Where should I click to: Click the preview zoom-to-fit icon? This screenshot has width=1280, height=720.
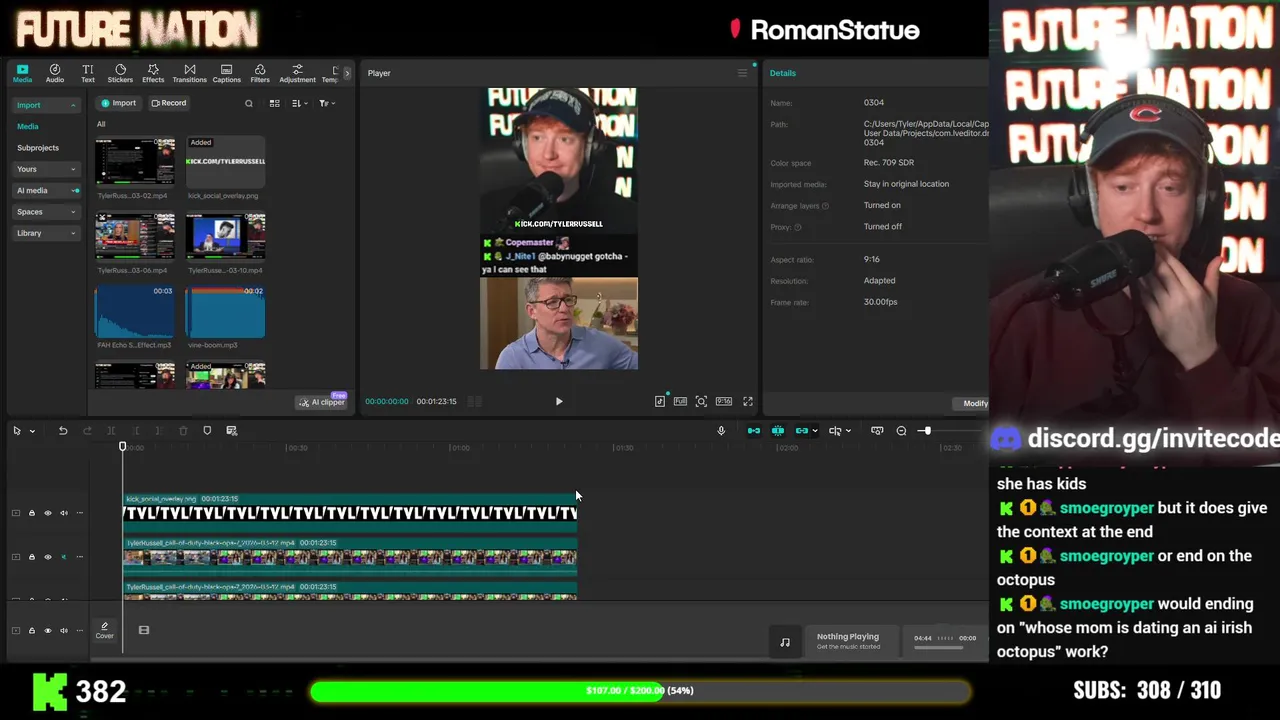(x=701, y=401)
